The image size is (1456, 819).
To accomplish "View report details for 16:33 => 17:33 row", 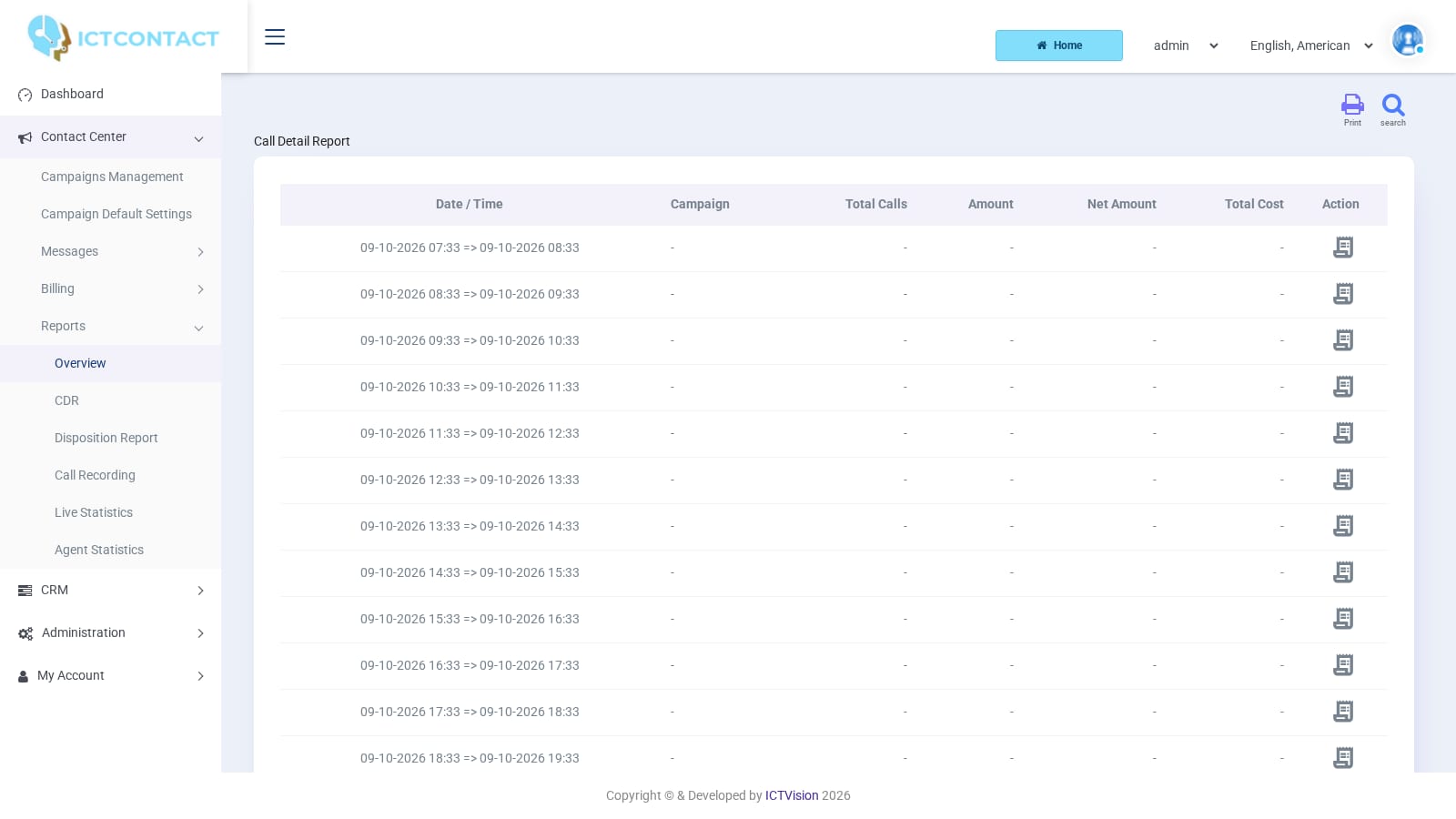I will click(1343, 665).
